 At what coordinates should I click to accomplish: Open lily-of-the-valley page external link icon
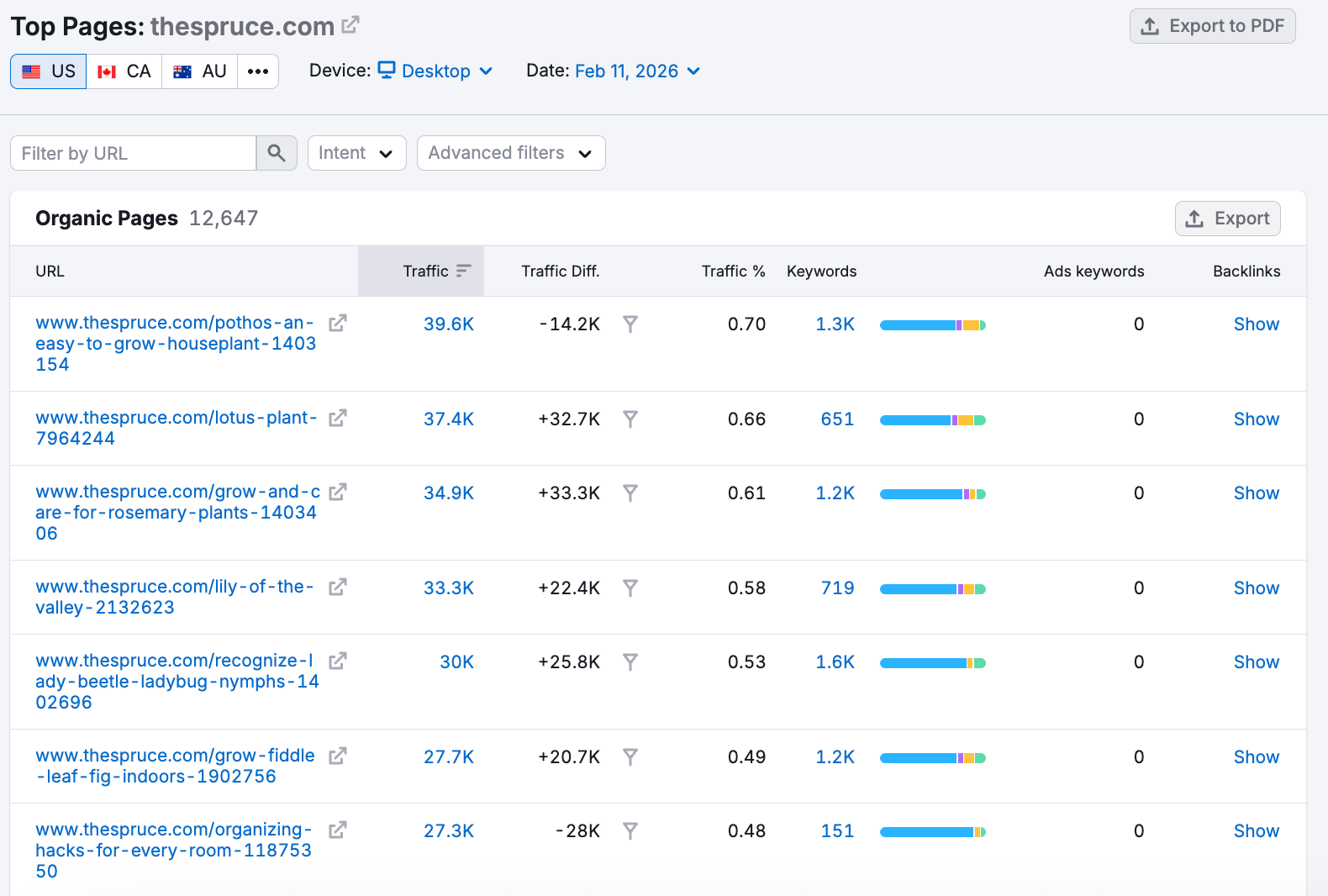pyautogui.click(x=337, y=587)
